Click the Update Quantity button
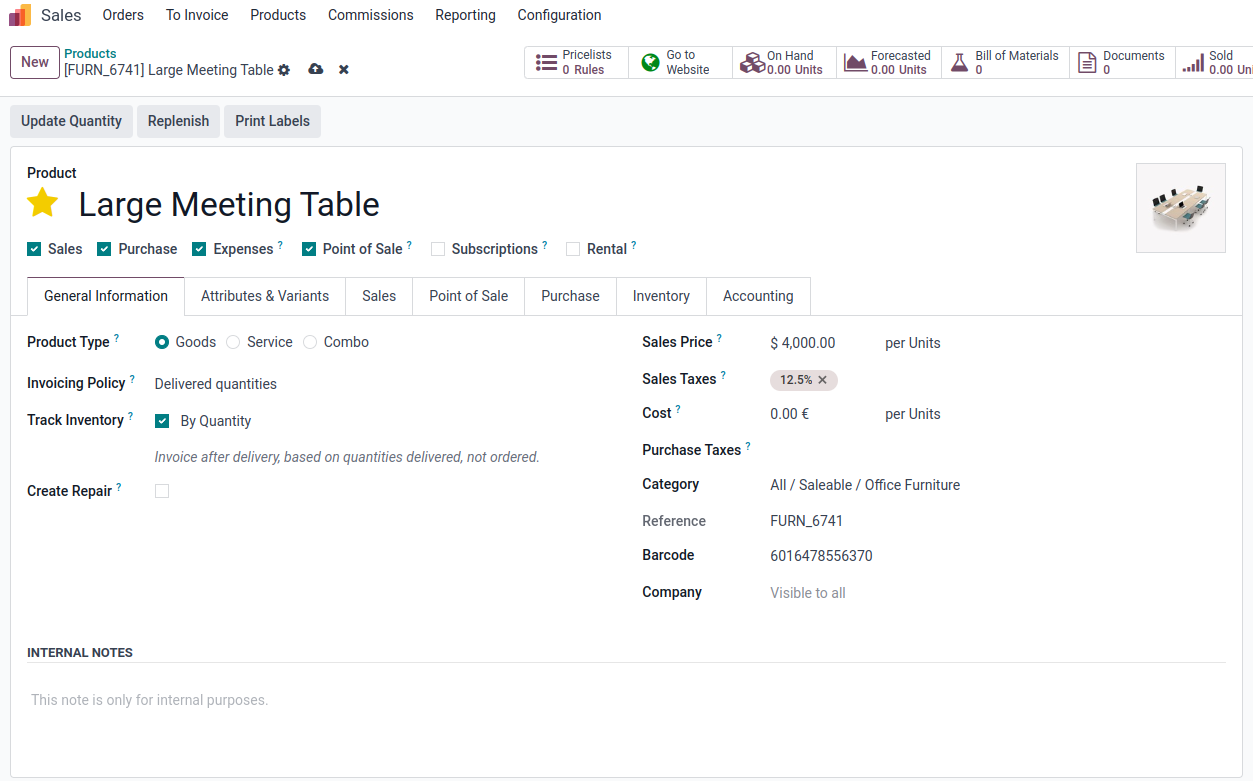 71,121
